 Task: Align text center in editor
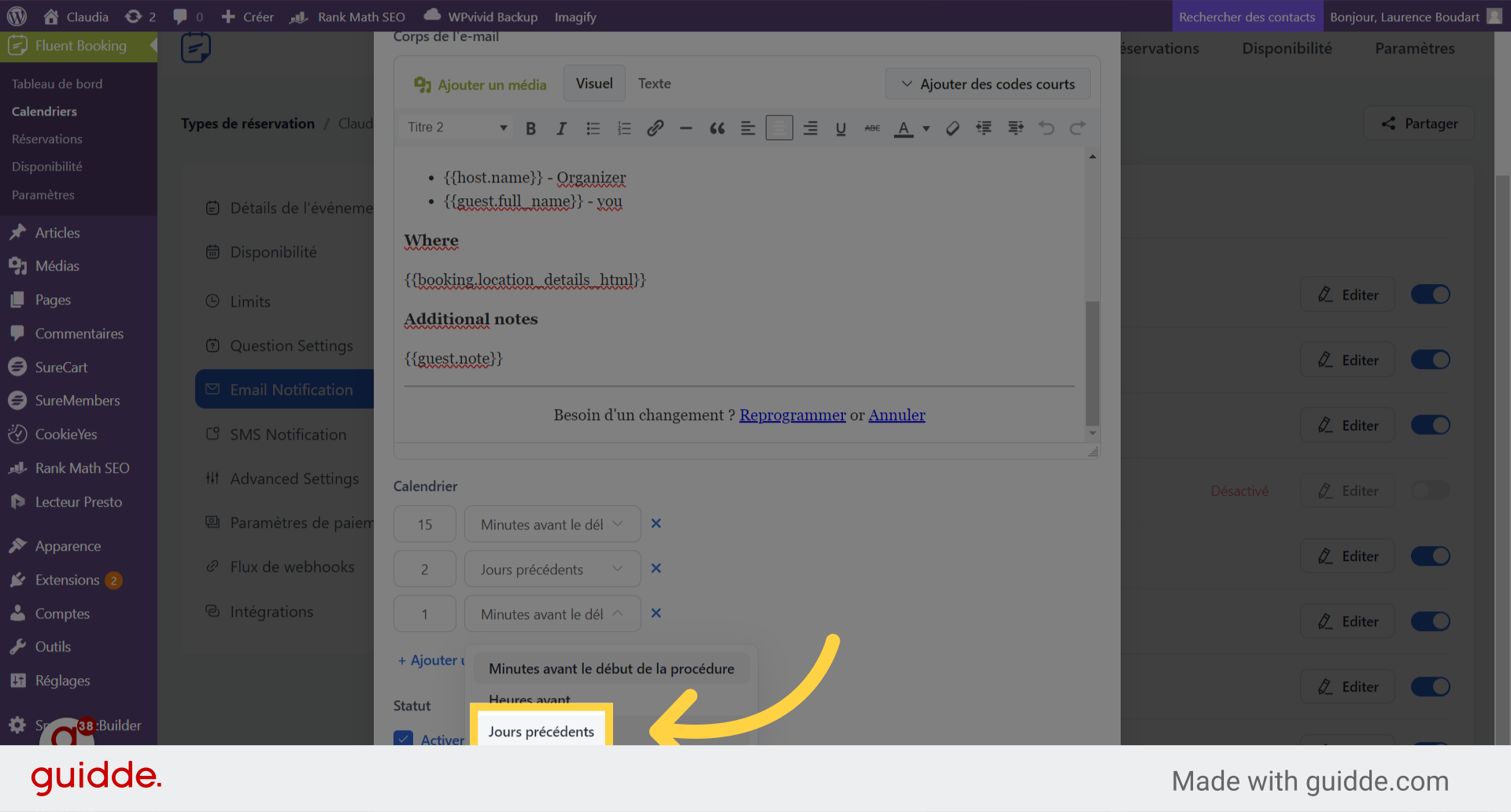tap(779, 127)
